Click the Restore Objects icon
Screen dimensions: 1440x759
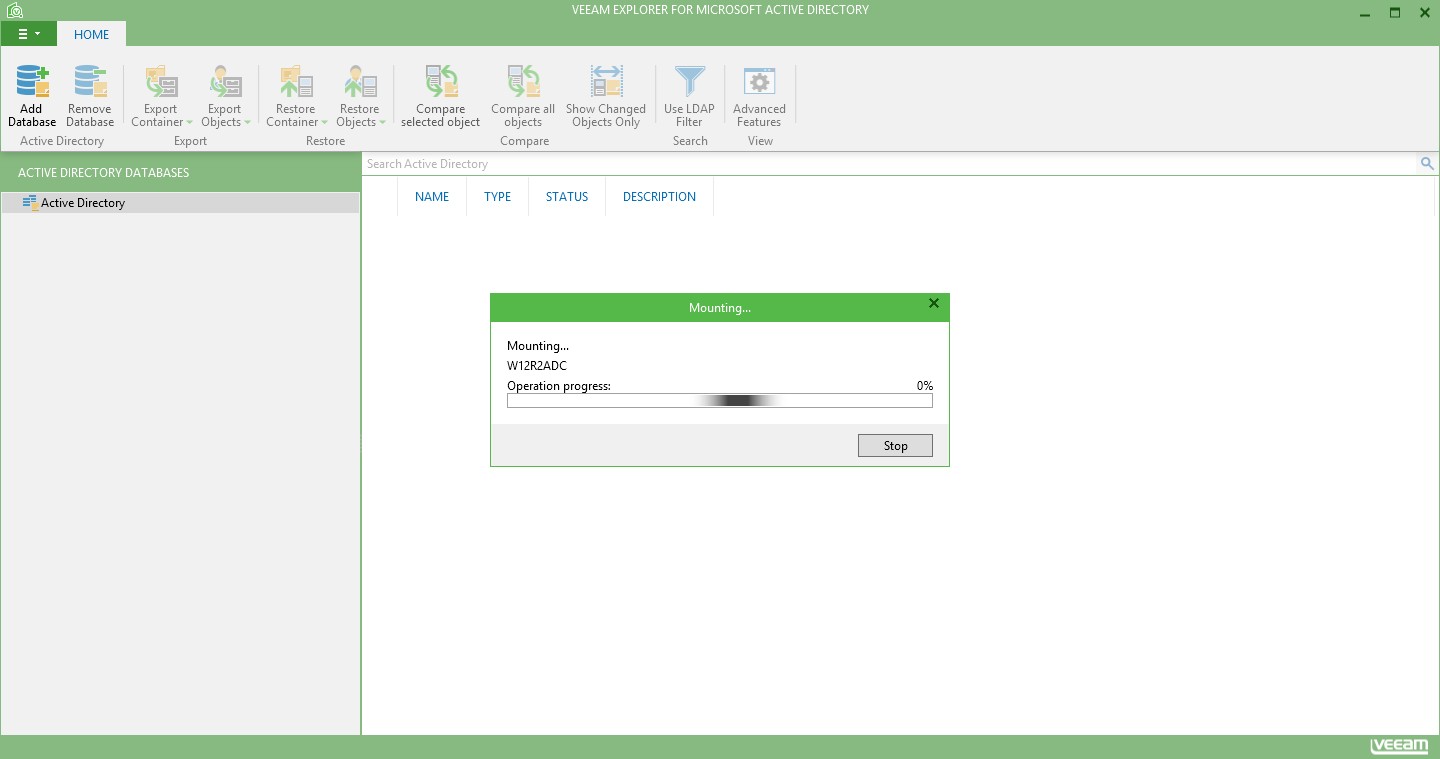point(359,81)
